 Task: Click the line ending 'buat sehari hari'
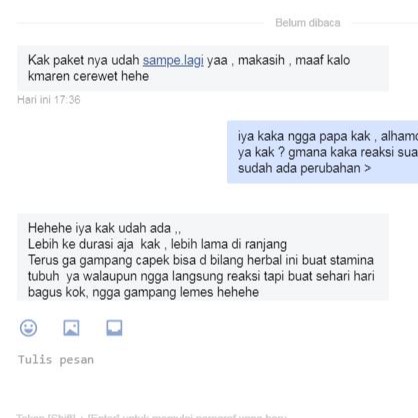pyautogui.click(x=201, y=276)
